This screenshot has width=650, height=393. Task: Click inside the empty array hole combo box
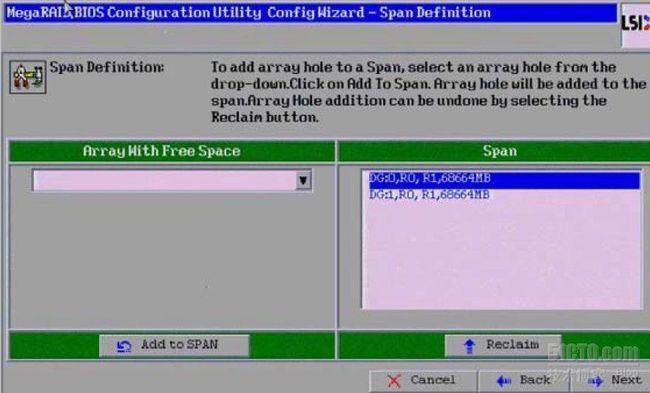click(165, 181)
